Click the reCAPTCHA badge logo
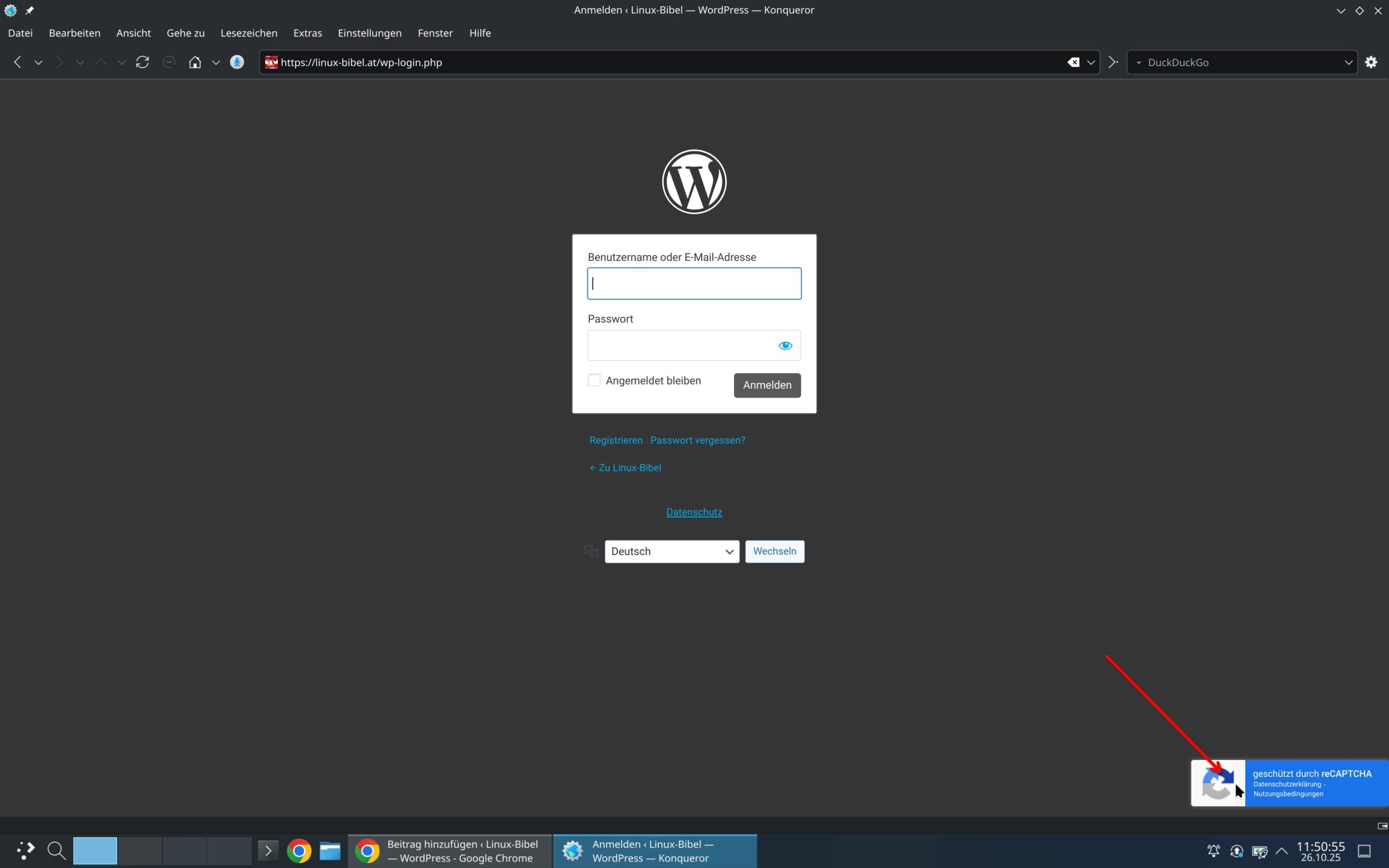Viewport: 1389px width, 868px height. 1218,783
